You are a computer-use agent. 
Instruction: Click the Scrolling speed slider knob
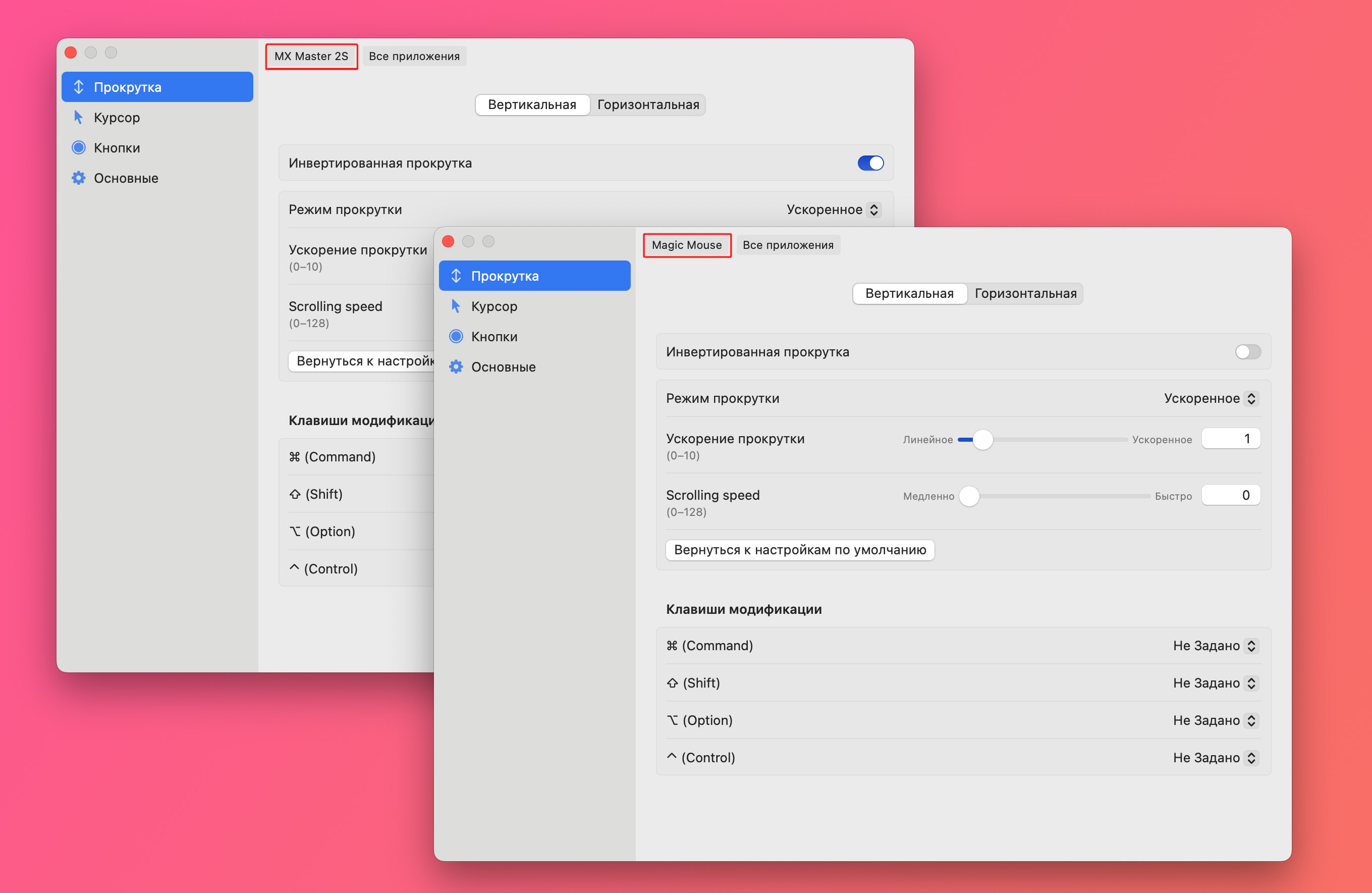click(969, 496)
